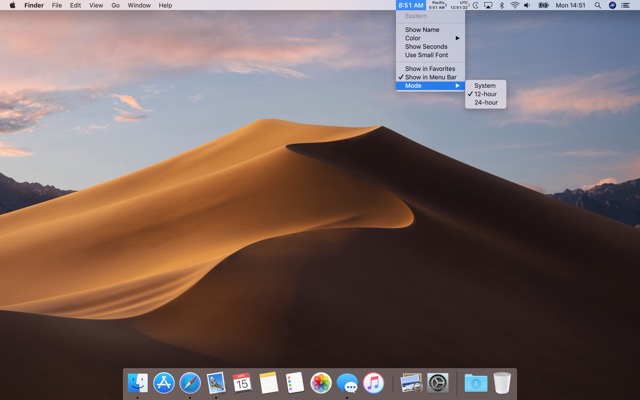Open the Window menu
640x400 pixels.
coord(139,5)
